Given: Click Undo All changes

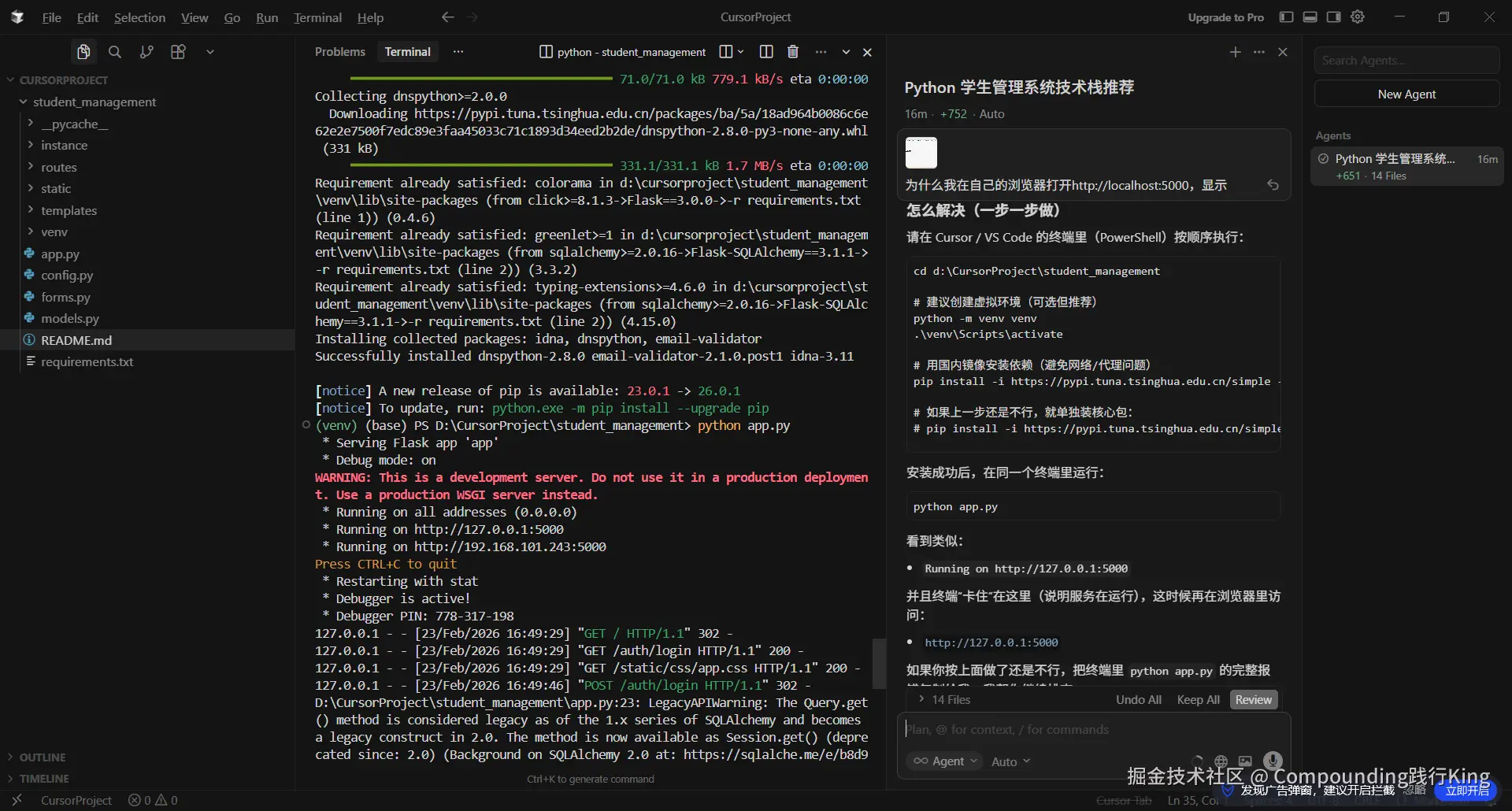Looking at the screenshot, I should tap(1139, 699).
